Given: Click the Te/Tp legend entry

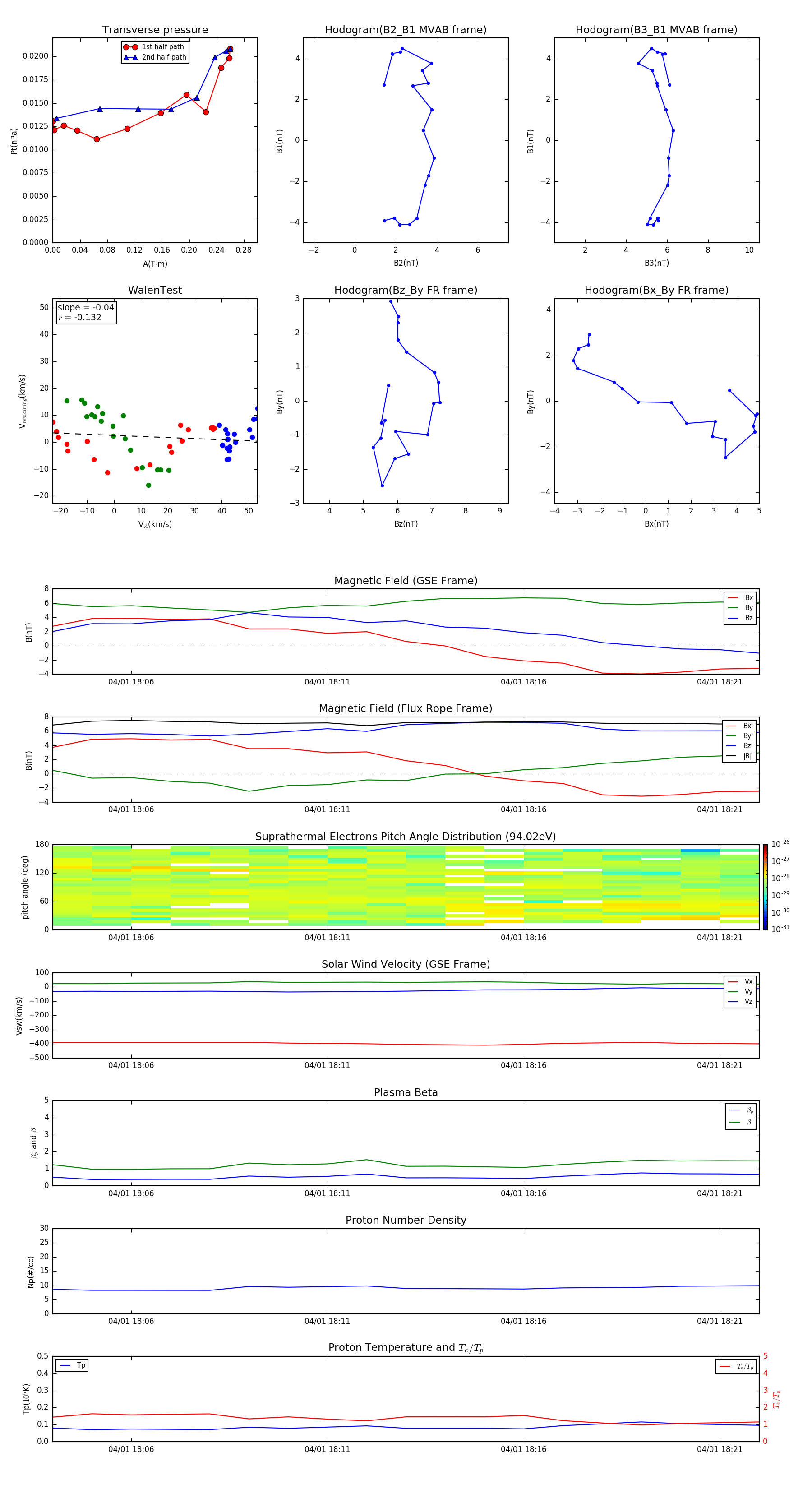Looking at the screenshot, I should [736, 1366].
